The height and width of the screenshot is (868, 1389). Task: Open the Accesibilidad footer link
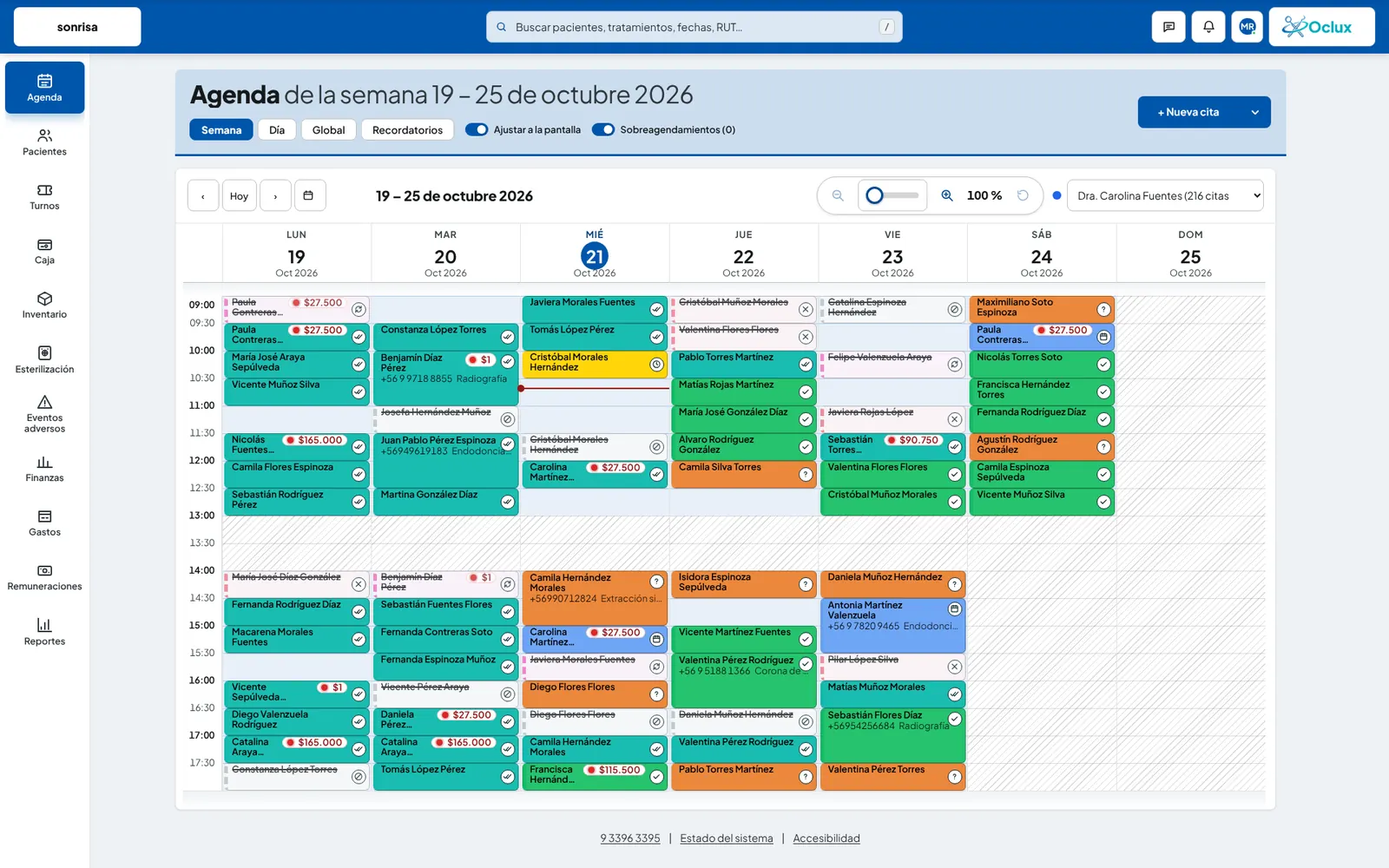[x=826, y=838]
